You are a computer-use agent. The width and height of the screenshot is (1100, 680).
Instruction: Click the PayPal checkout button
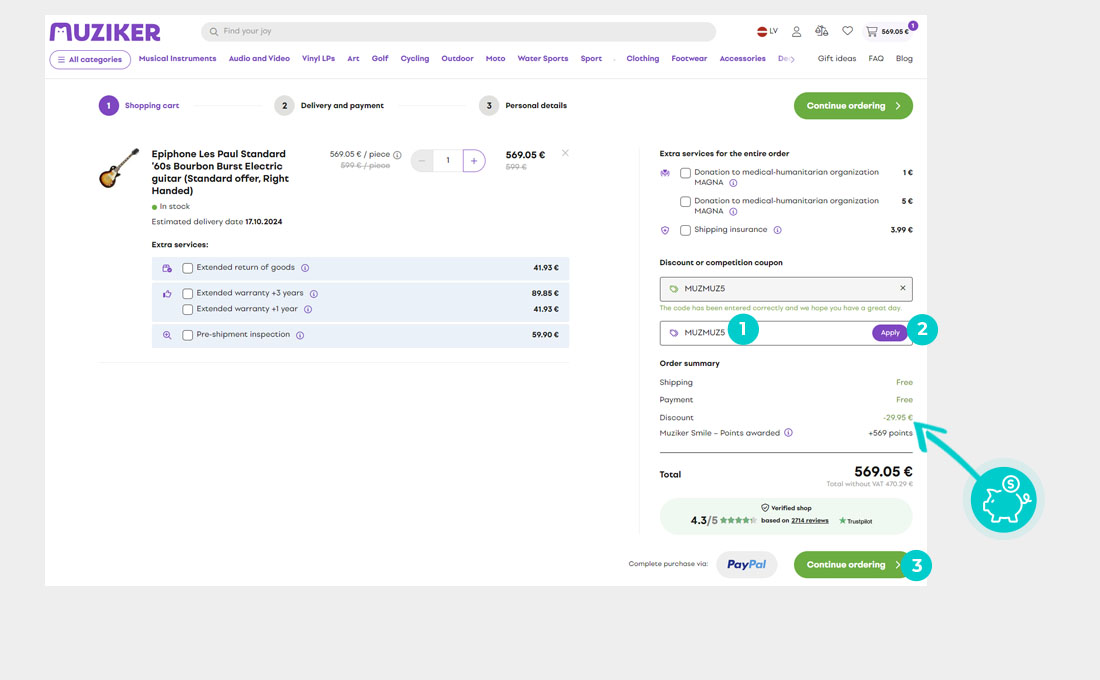746,565
